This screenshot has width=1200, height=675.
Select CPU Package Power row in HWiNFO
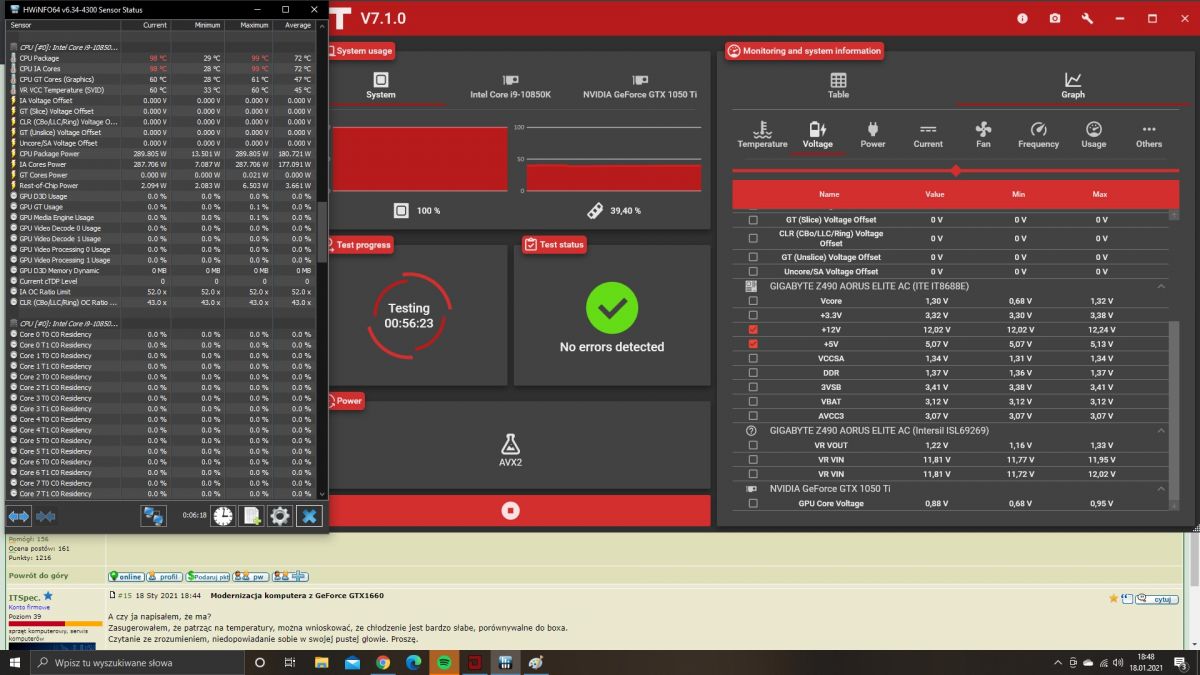[162, 154]
